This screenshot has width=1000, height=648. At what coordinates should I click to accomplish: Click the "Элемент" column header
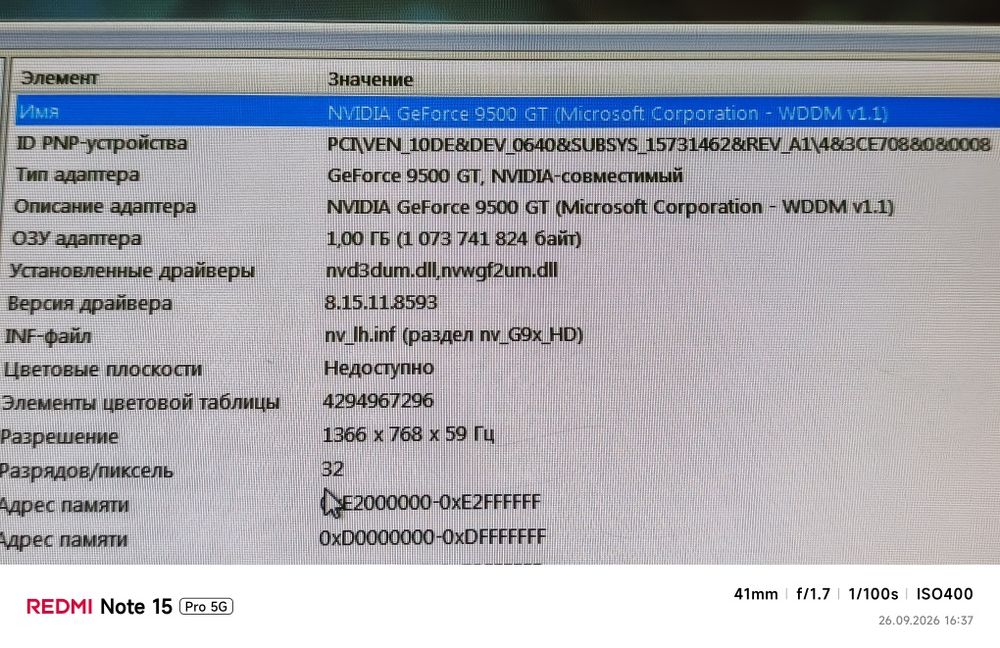[59, 78]
